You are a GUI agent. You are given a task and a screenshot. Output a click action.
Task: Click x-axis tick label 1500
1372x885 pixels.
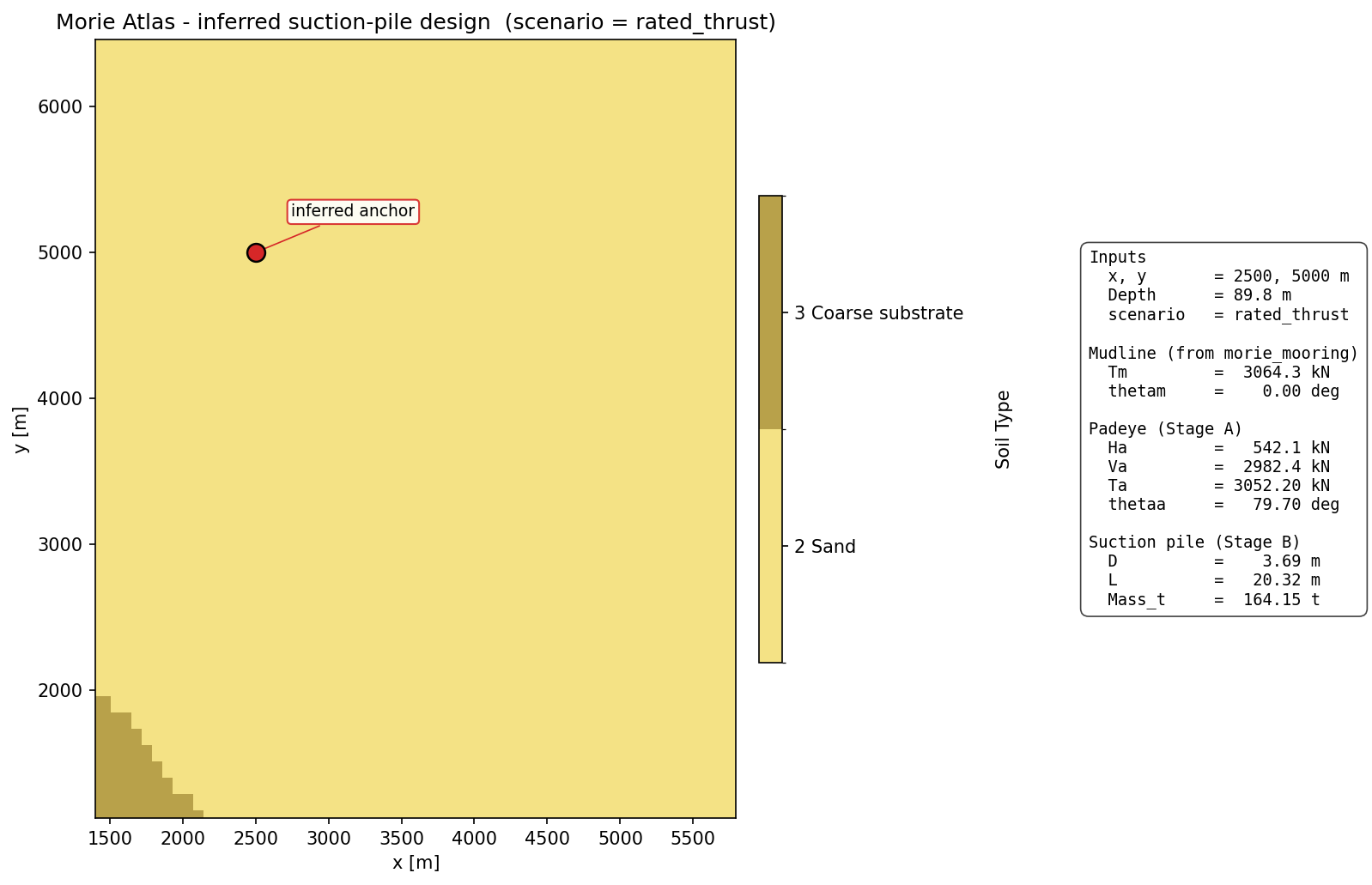(110, 839)
